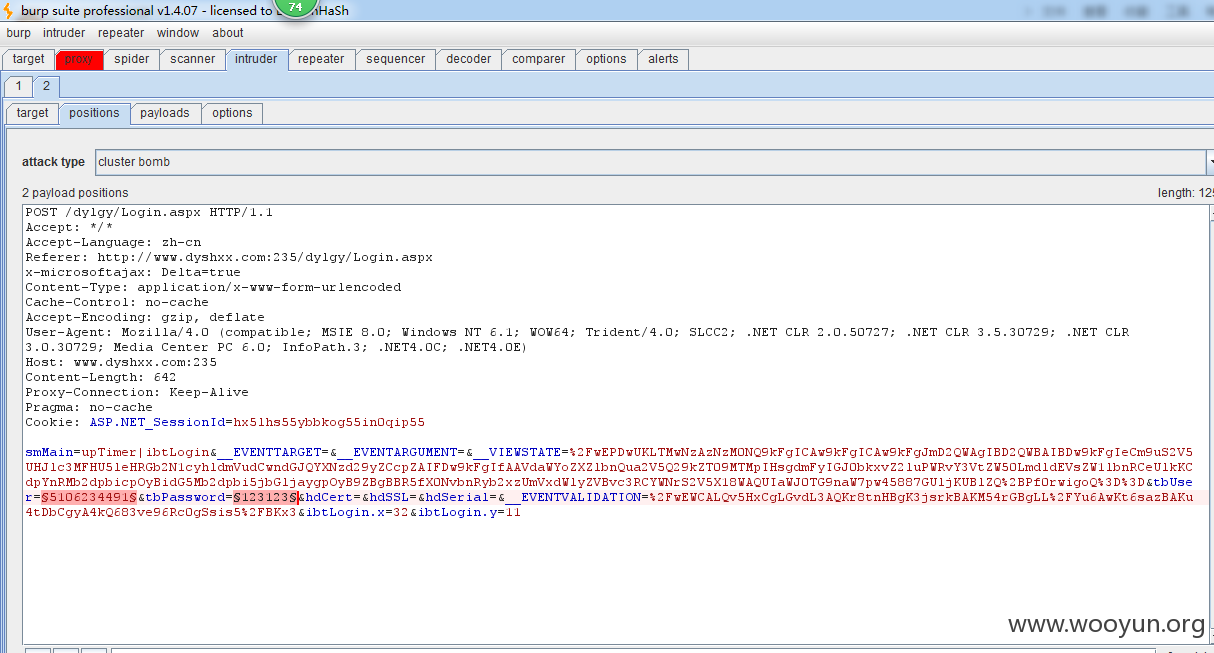1214x653 pixels.
Task: Open the intruder target sub-tab
Action: 32,113
